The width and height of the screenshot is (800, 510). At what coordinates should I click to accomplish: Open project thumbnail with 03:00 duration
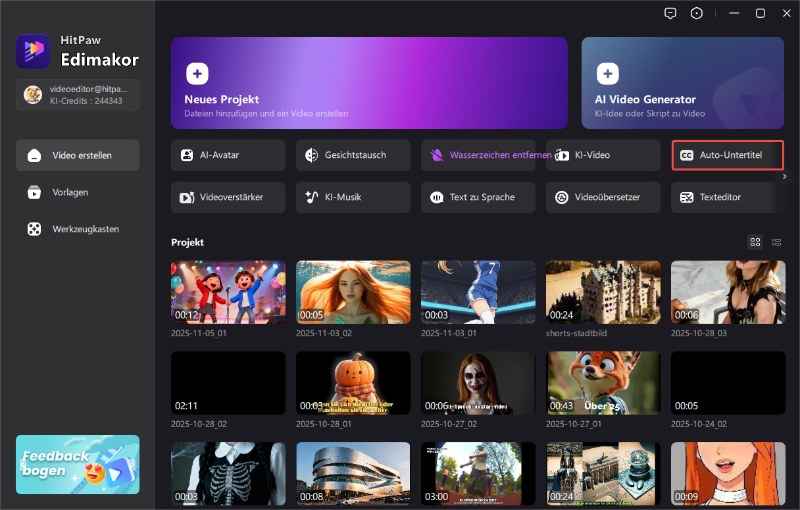(x=478, y=474)
